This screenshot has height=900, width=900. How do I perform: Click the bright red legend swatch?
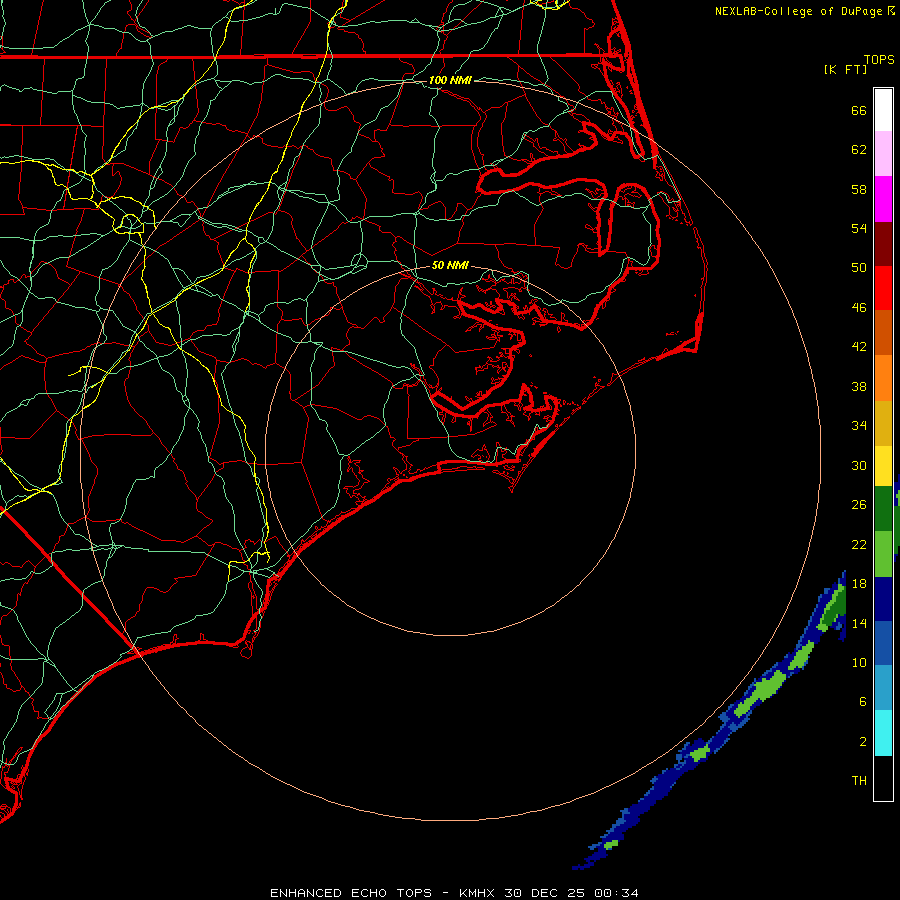pos(883,288)
